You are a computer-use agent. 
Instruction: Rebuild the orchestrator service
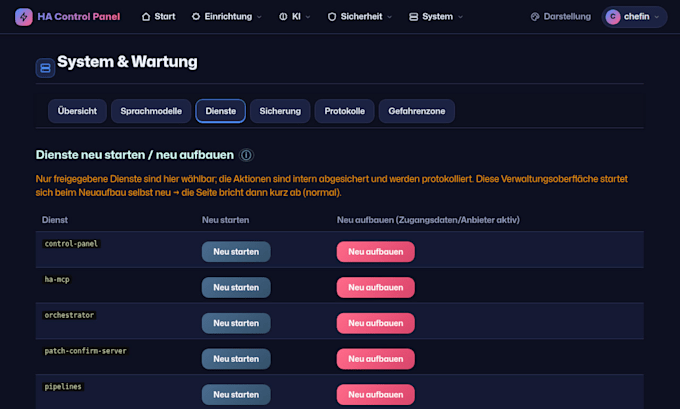[376, 323]
